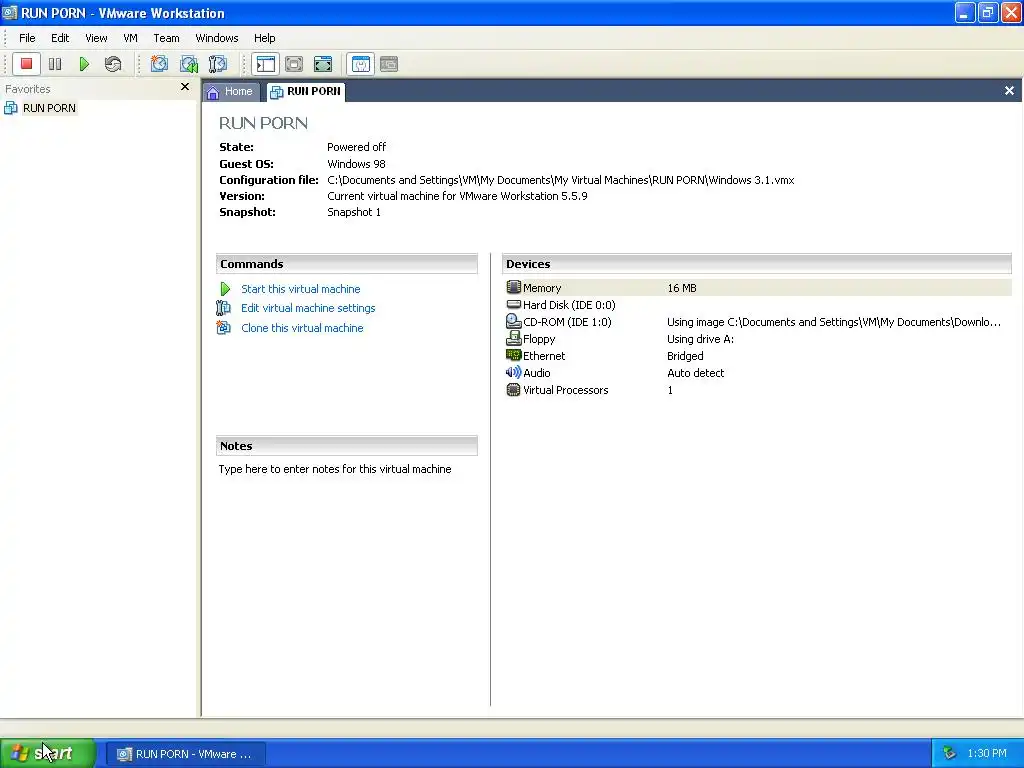The image size is (1024, 768).
Task: Click the Floppy device icon
Action: click(x=513, y=338)
